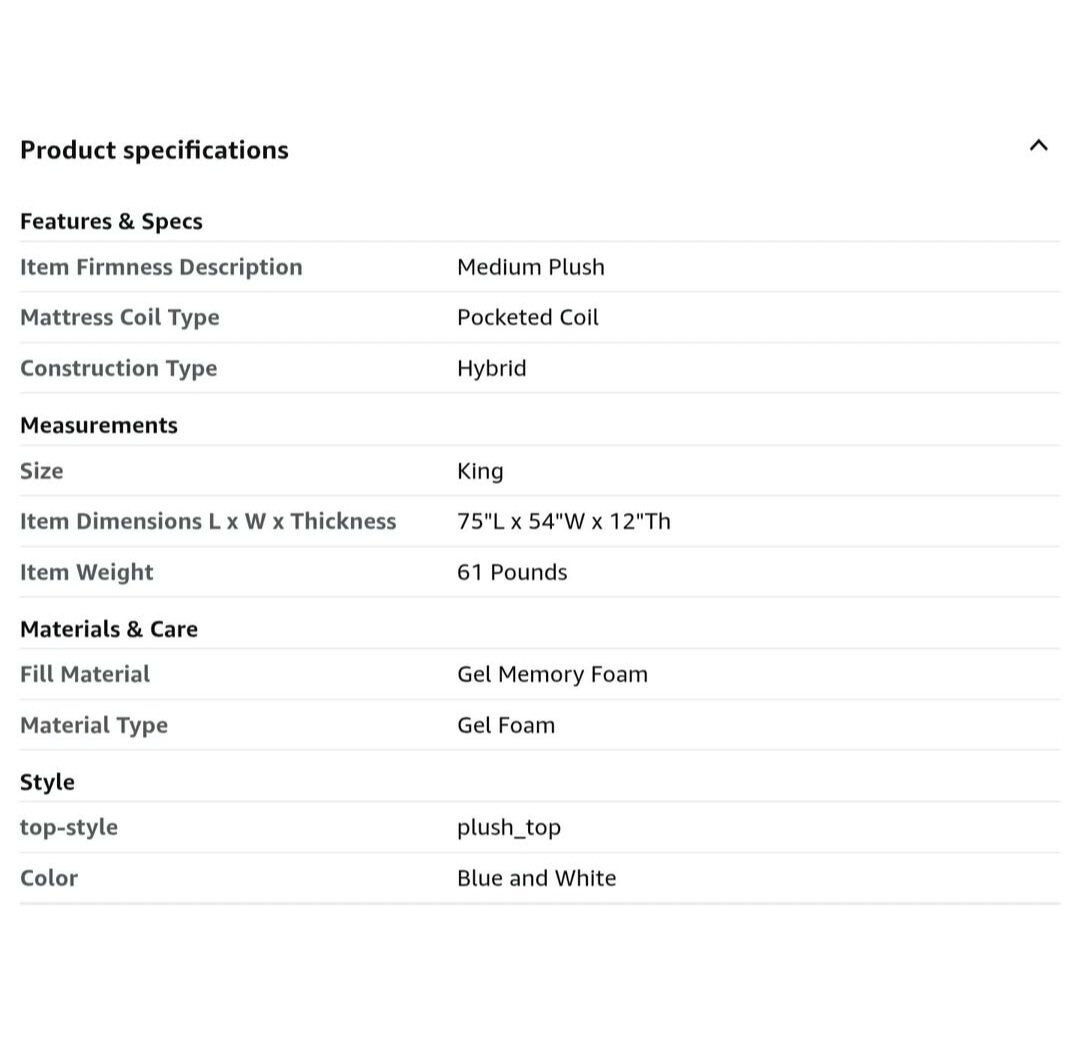Select the Item Firmness Description label
1080x1041 pixels.
tap(161, 267)
